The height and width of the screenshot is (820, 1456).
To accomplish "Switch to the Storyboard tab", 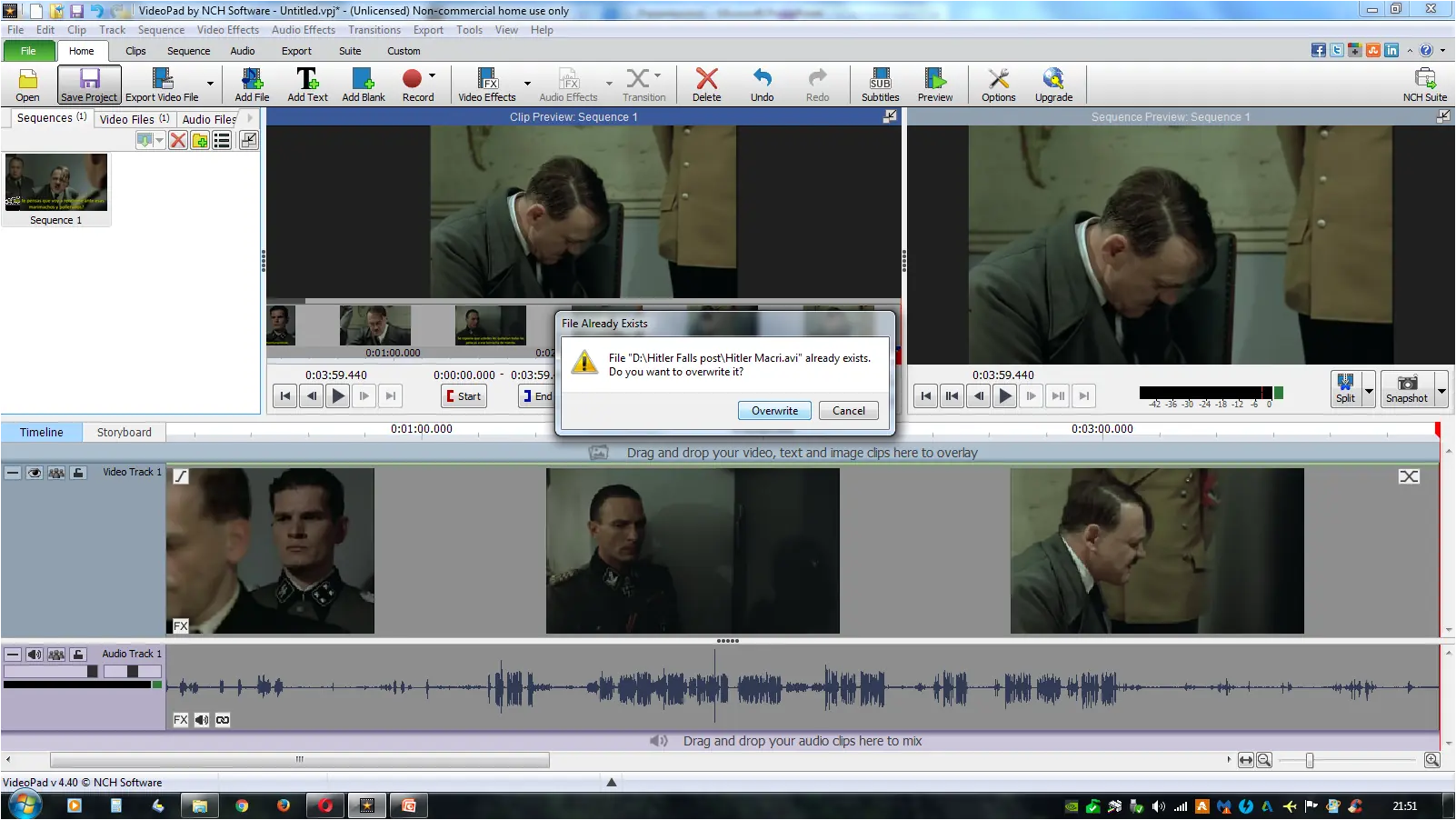I will pyautogui.click(x=125, y=433).
